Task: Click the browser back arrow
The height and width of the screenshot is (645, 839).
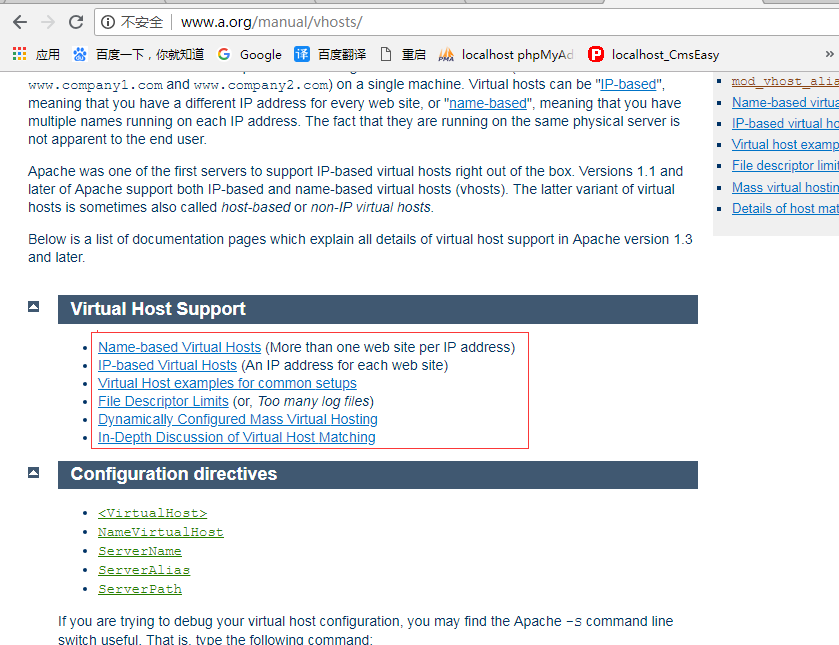Action: (20, 22)
